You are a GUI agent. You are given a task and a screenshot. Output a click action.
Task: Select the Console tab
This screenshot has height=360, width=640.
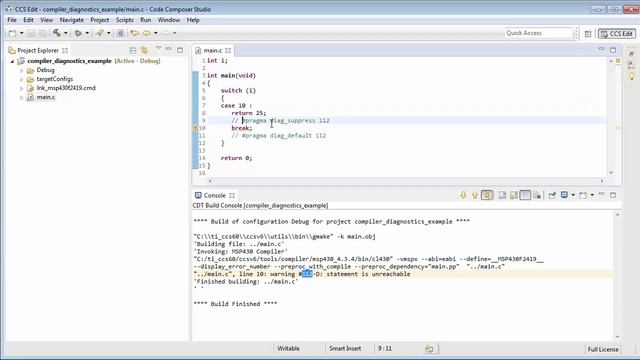214,195
